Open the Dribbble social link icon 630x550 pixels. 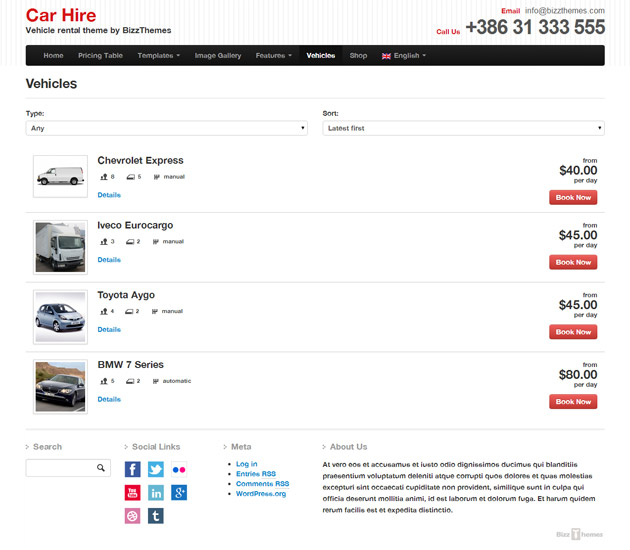click(133, 516)
